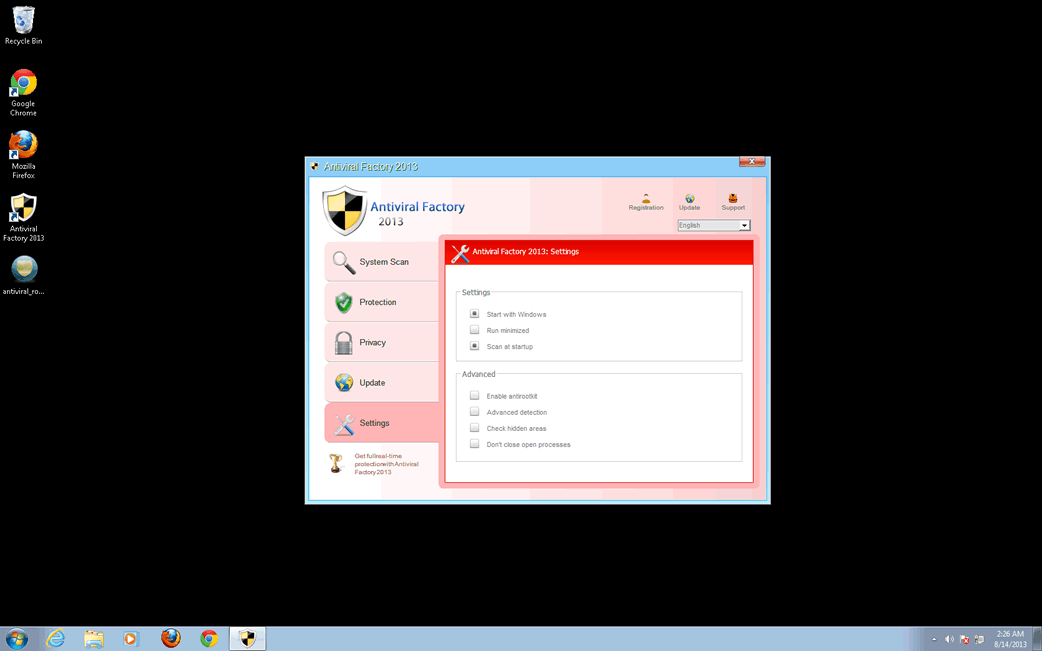Enable Run minimized option

click(x=475, y=330)
